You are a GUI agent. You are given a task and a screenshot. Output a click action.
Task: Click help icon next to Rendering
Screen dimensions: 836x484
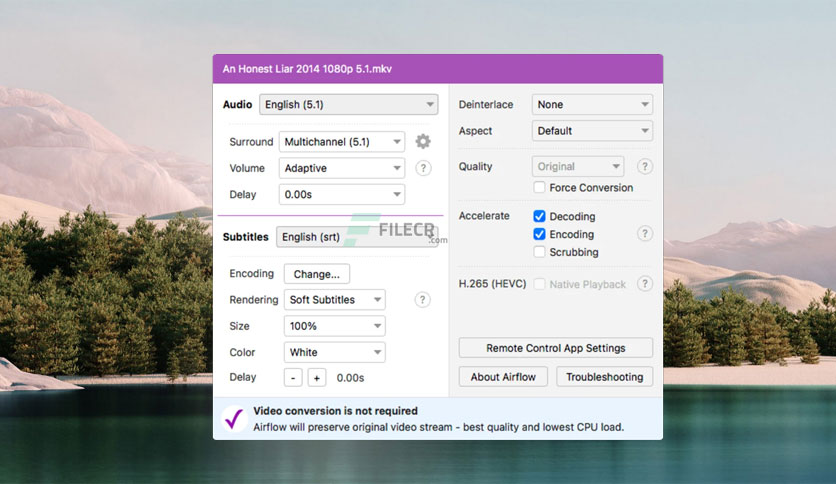pyautogui.click(x=422, y=300)
